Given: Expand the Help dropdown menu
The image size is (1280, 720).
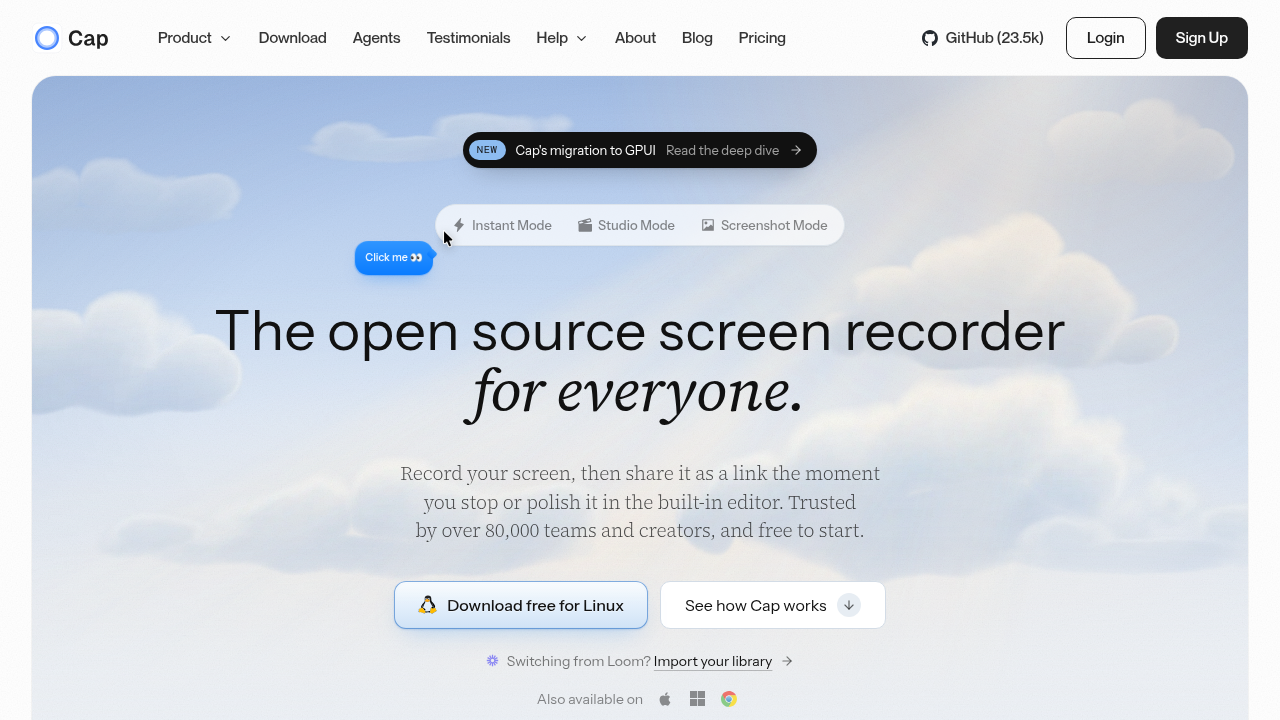Looking at the screenshot, I should (x=562, y=38).
